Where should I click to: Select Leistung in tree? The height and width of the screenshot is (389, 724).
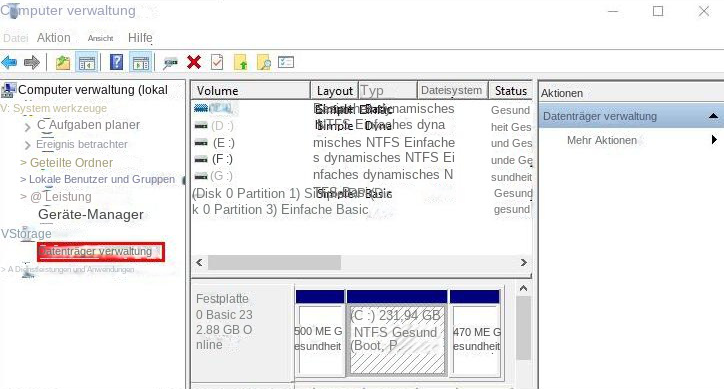[x=61, y=197]
